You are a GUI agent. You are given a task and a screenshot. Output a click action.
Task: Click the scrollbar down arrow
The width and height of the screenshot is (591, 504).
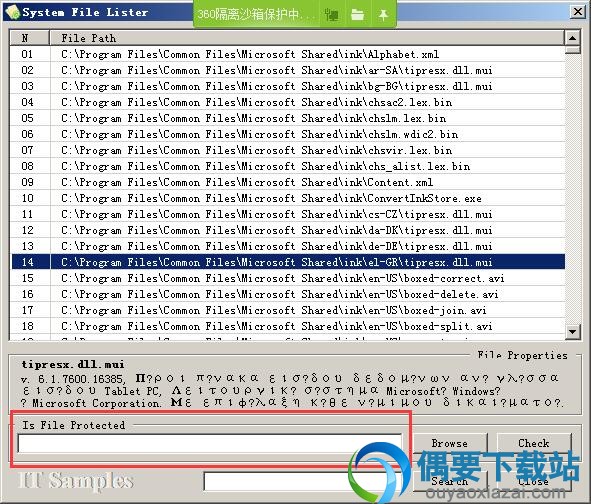(572, 331)
